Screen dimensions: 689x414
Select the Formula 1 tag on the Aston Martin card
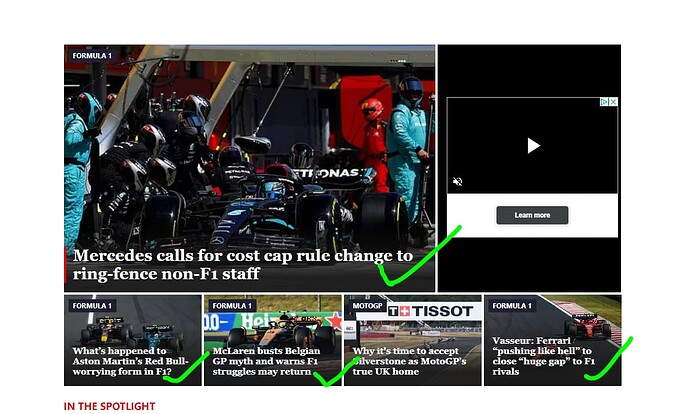pyautogui.click(x=92, y=306)
